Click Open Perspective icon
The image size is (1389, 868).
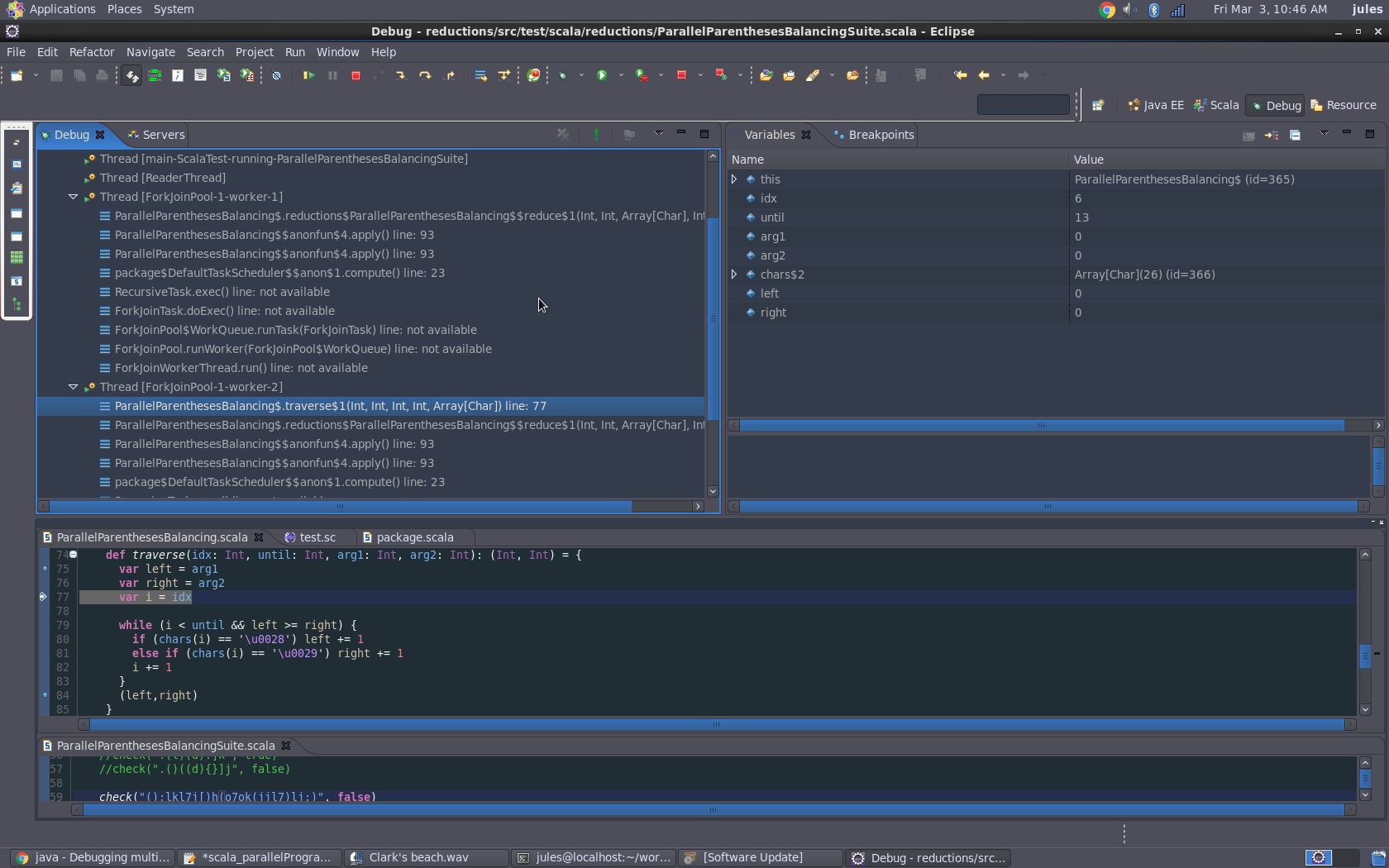click(1098, 105)
